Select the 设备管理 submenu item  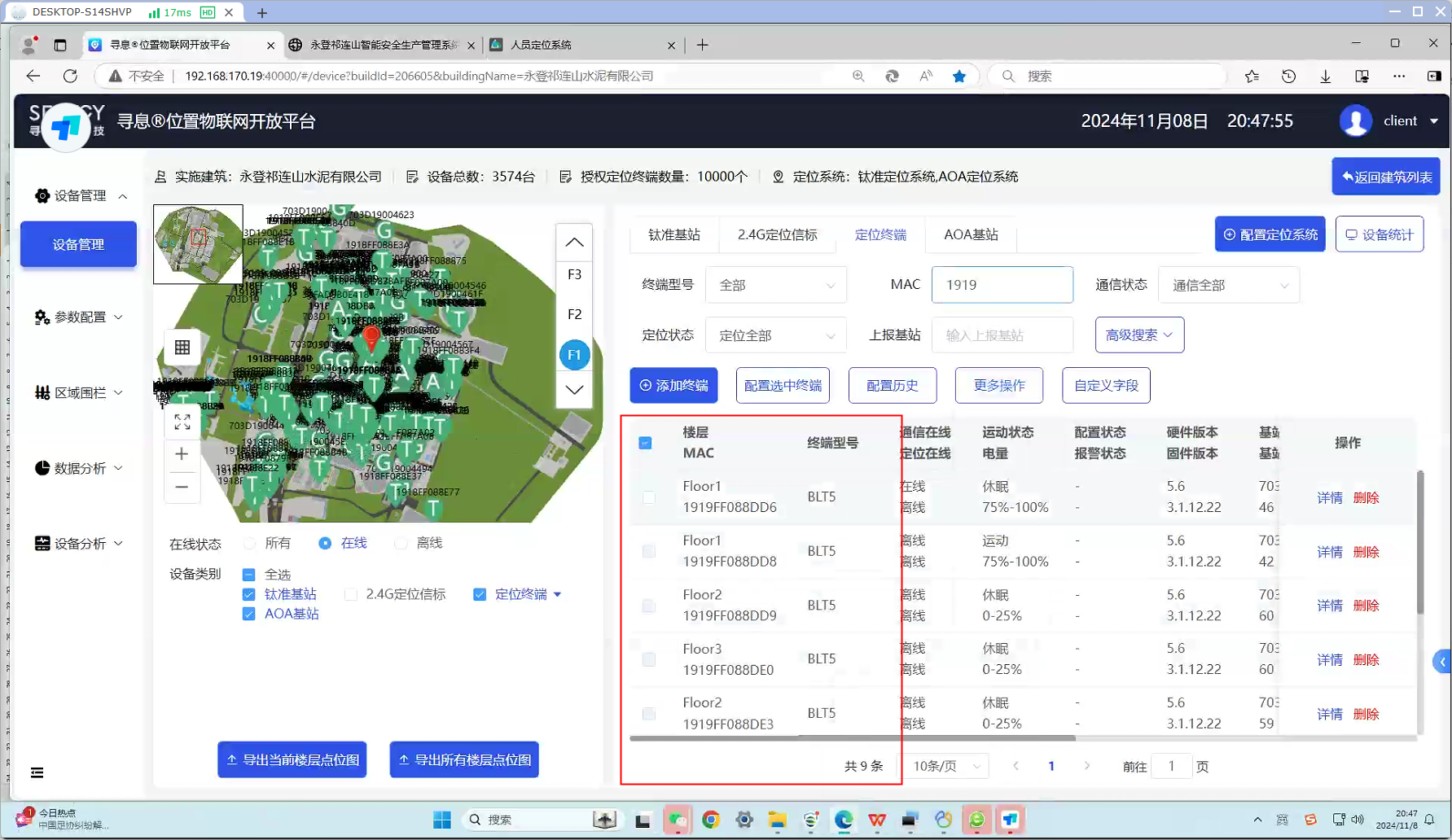[x=78, y=244]
